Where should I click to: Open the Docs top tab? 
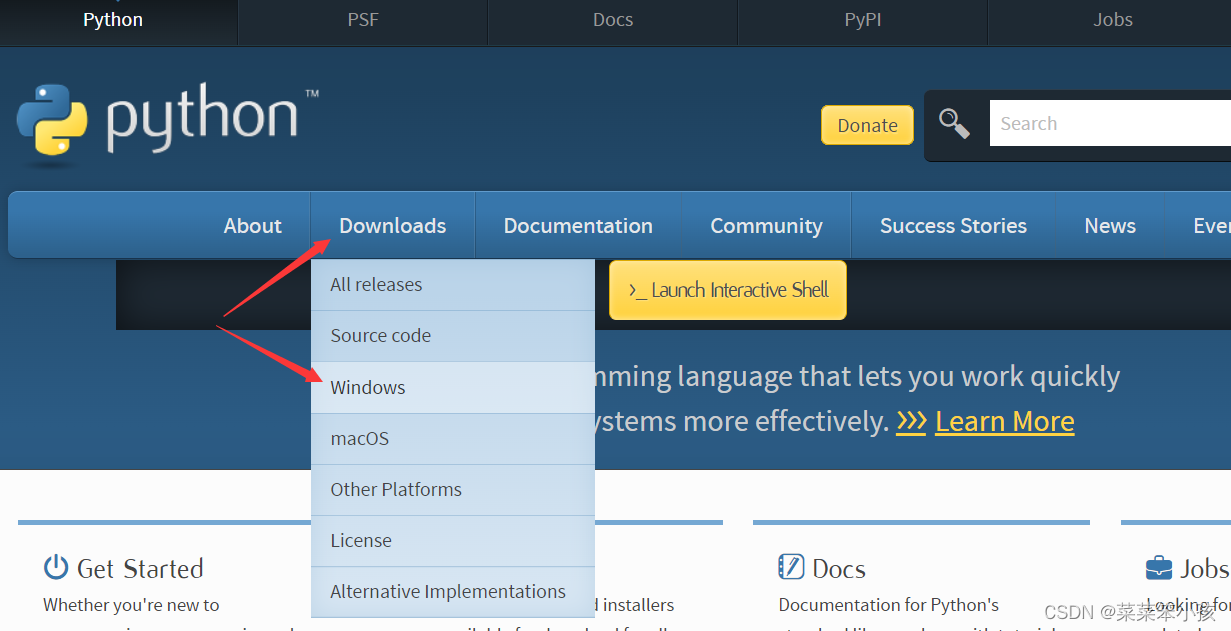613,20
